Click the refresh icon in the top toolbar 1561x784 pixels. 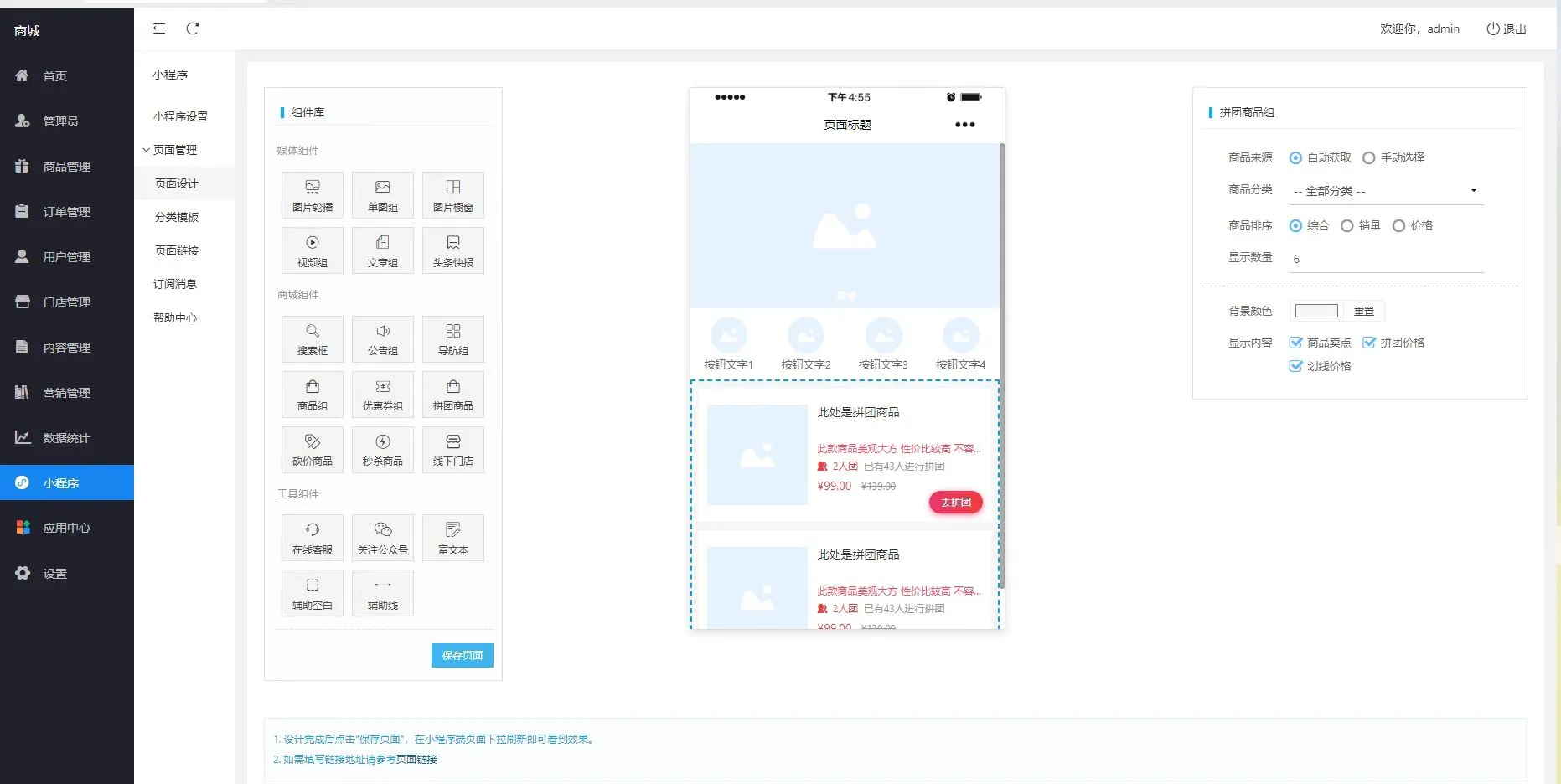click(x=194, y=28)
